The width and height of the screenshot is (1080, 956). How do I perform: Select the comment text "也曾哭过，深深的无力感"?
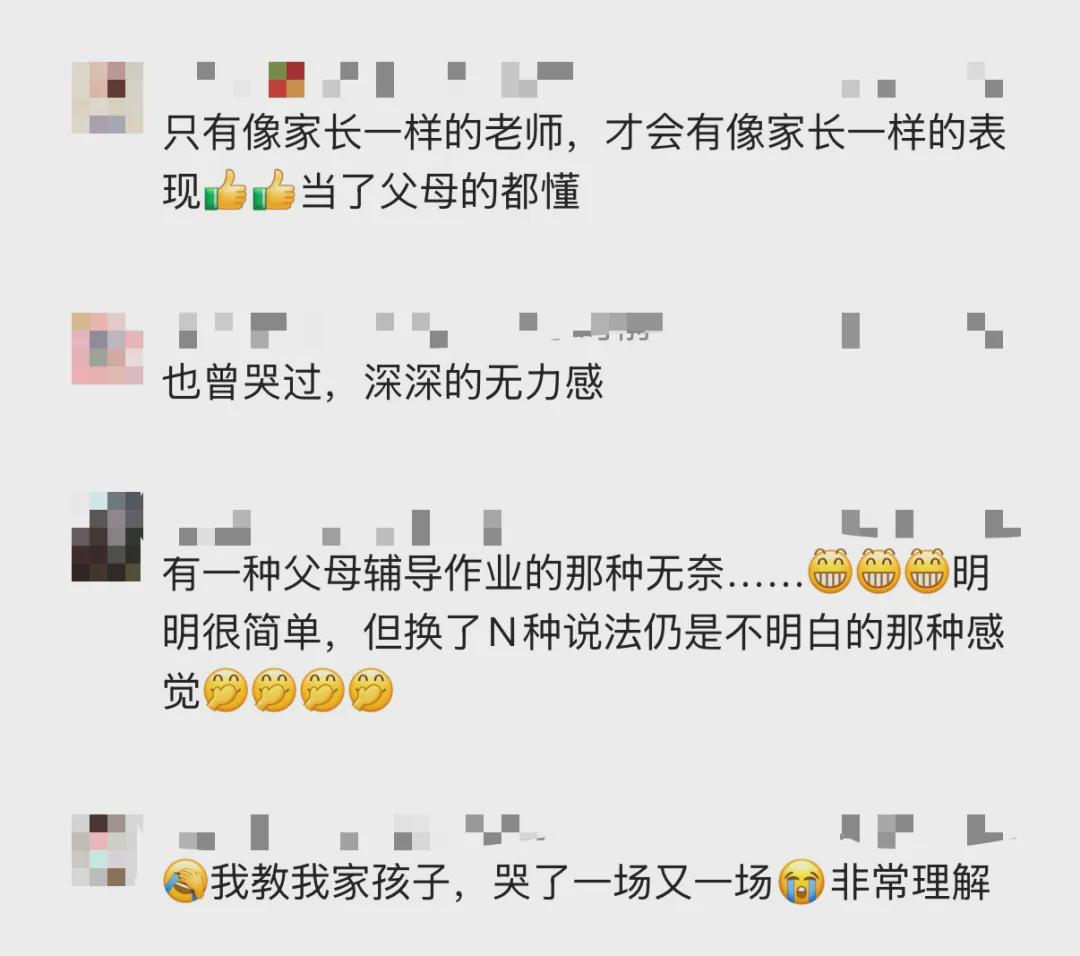point(383,382)
